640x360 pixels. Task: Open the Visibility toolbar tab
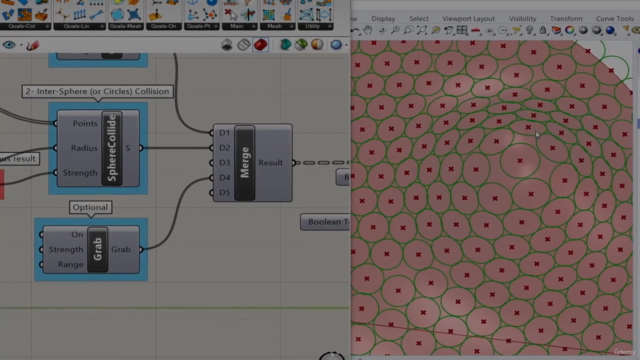click(x=522, y=19)
